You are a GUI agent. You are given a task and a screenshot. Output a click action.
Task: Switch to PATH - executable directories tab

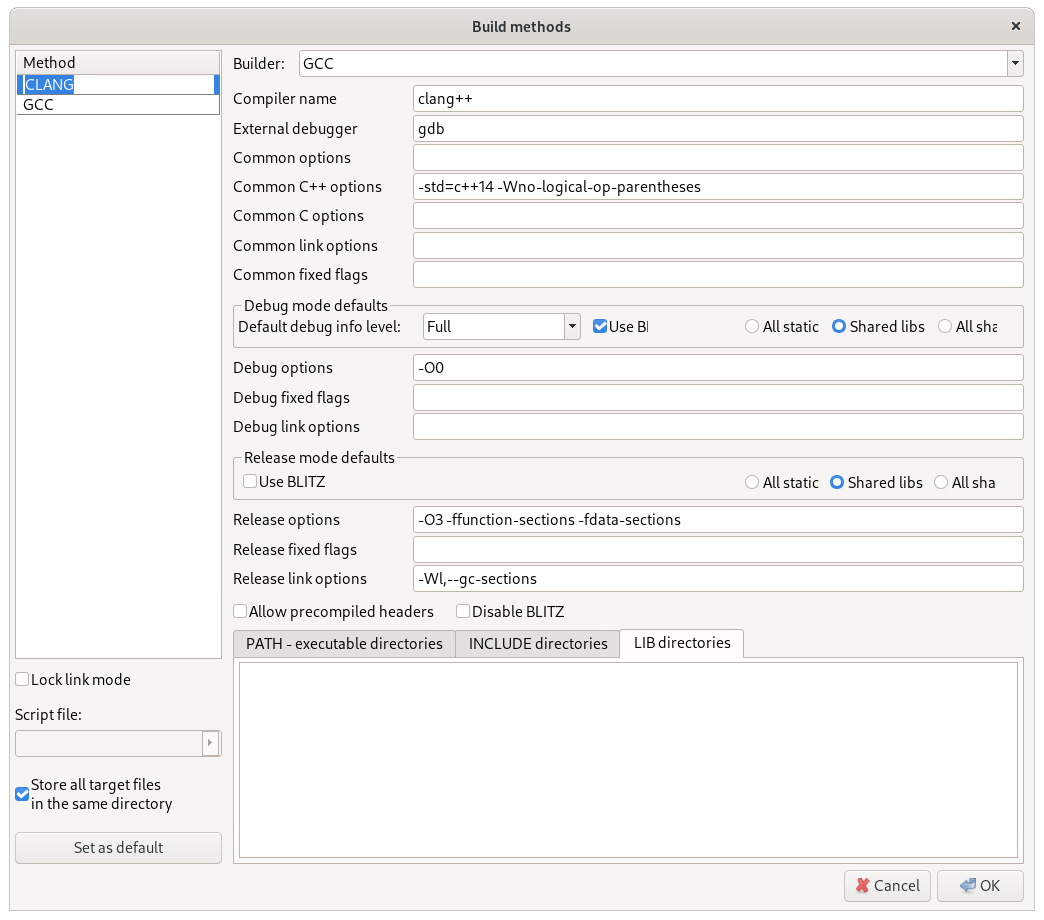344,644
